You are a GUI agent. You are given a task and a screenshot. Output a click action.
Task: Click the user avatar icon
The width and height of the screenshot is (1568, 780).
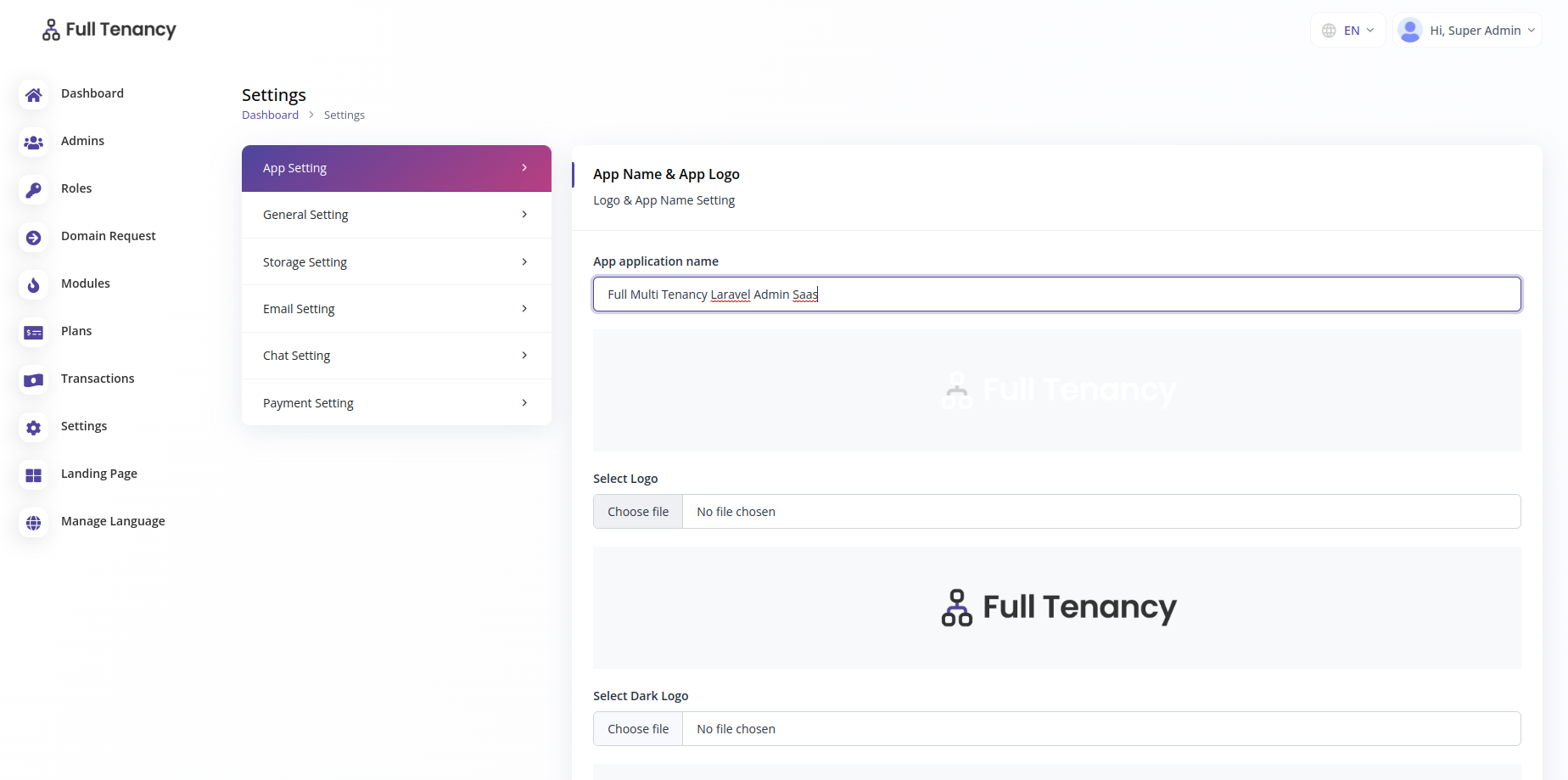click(x=1409, y=30)
